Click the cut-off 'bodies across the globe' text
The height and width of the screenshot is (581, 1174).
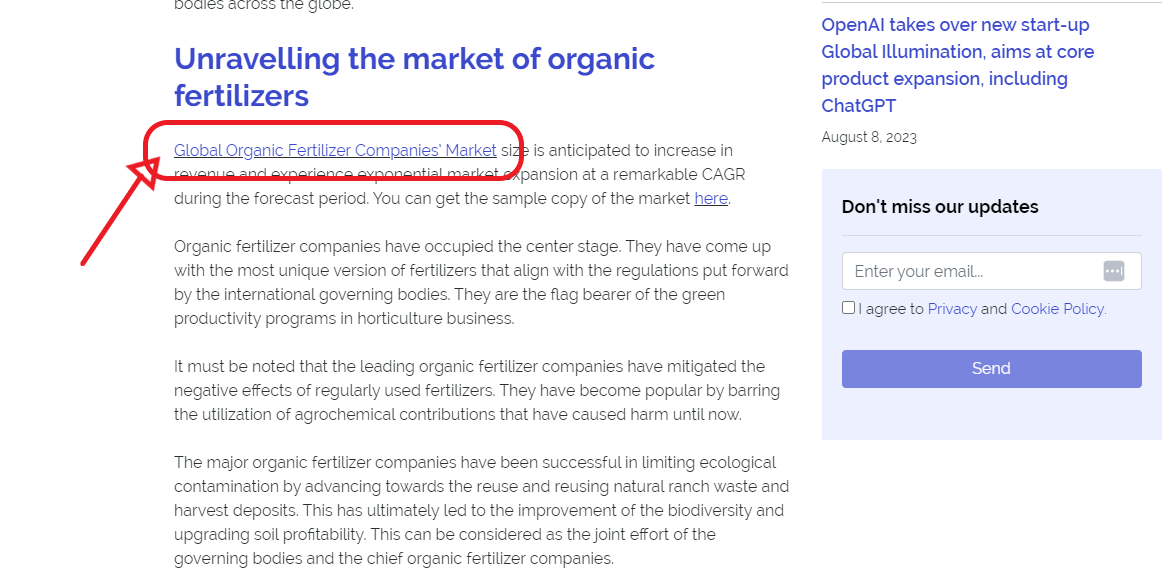click(264, 5)
